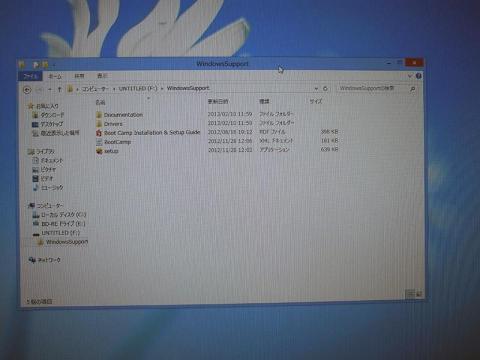
Task: Click the Computer icon in sidebar
Action: 32,206
